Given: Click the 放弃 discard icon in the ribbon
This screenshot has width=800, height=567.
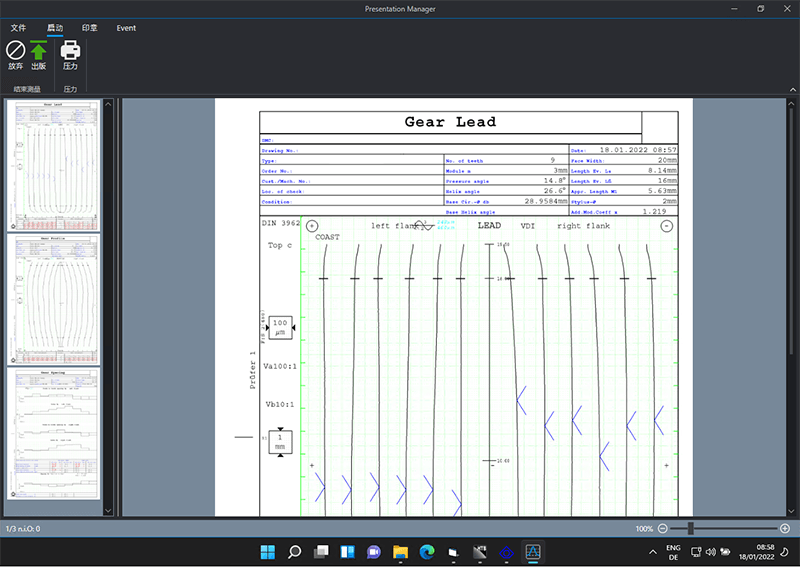Looking at the screenshot, I should [15, 51].
